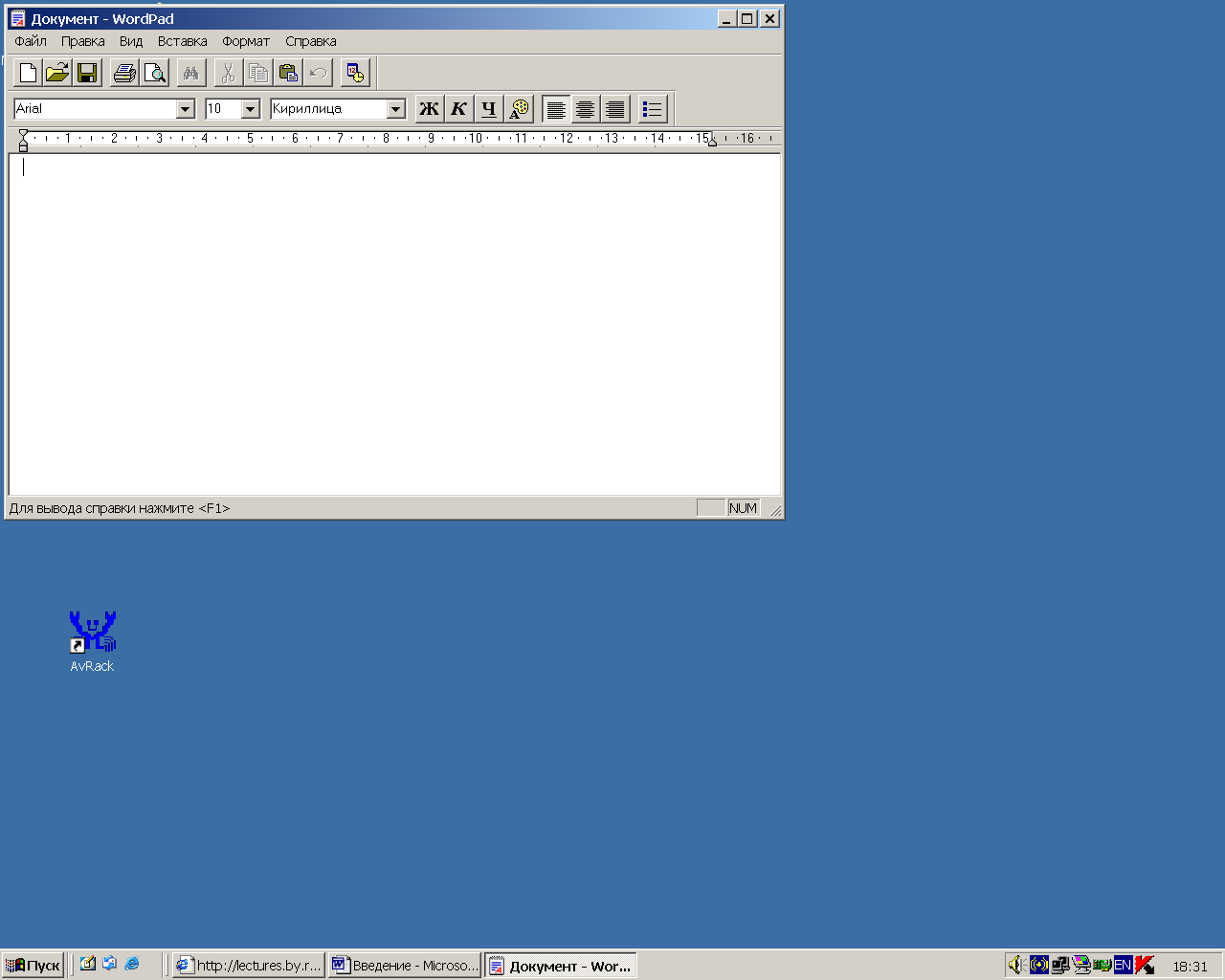Click the right margin marker on ruler
The width and height of the screenshot is (1225, 980).
(712, 141)
